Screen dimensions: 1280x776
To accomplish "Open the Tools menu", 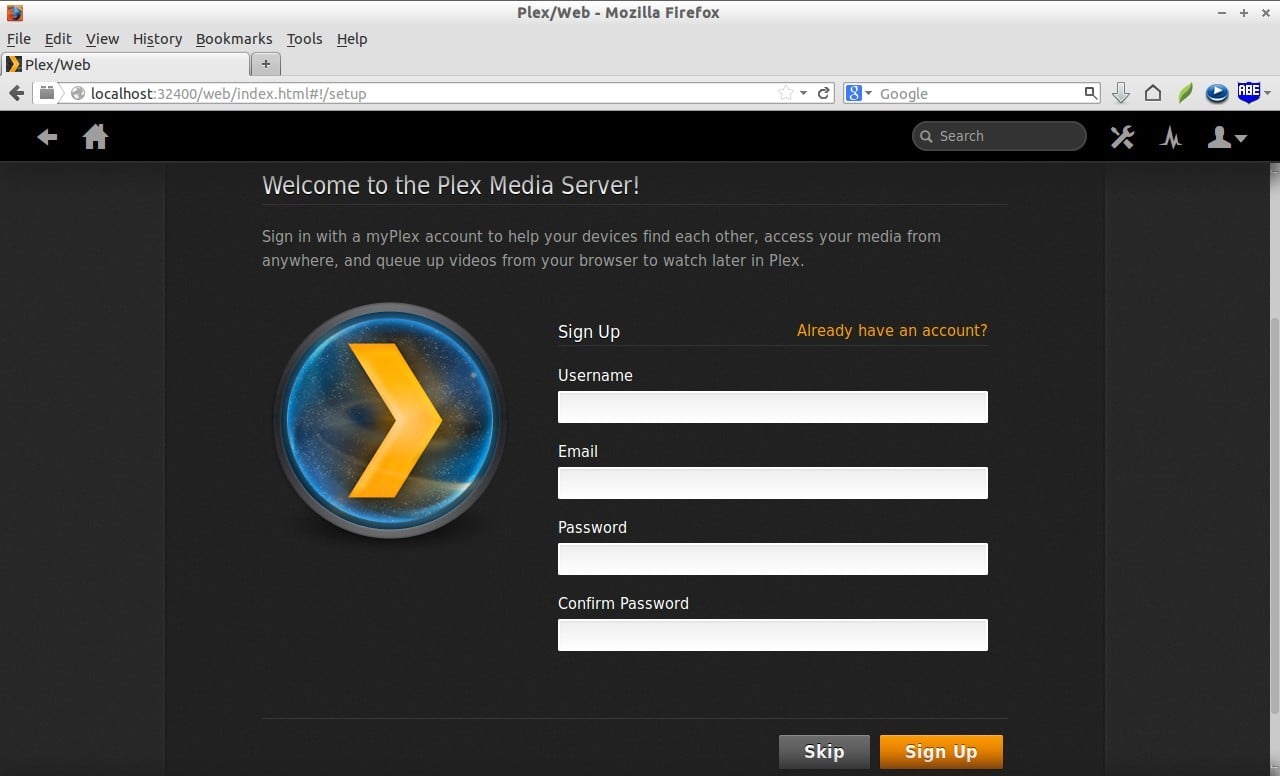I will 304,39.
